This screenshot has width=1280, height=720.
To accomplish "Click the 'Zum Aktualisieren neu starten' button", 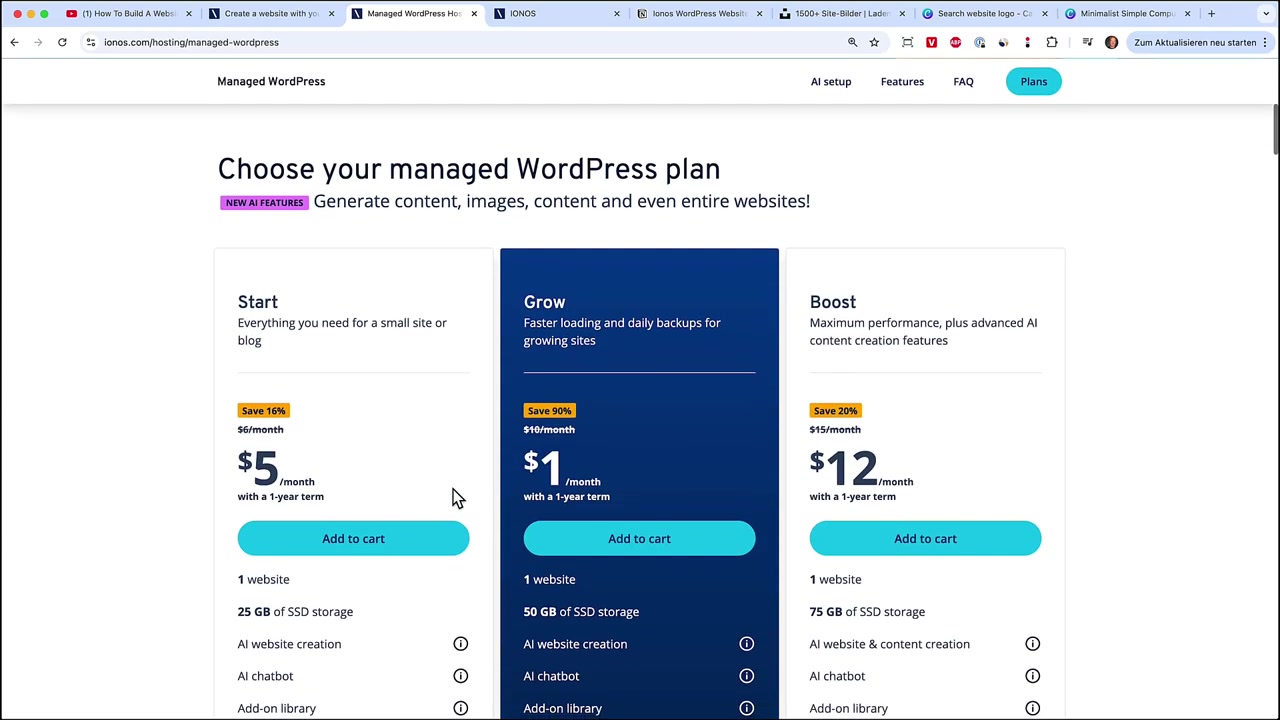I will (1200, 42).
